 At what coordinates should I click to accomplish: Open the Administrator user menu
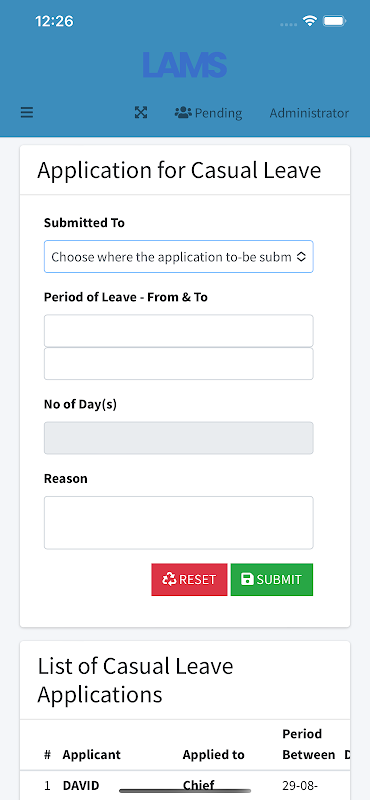click(309, 113)
